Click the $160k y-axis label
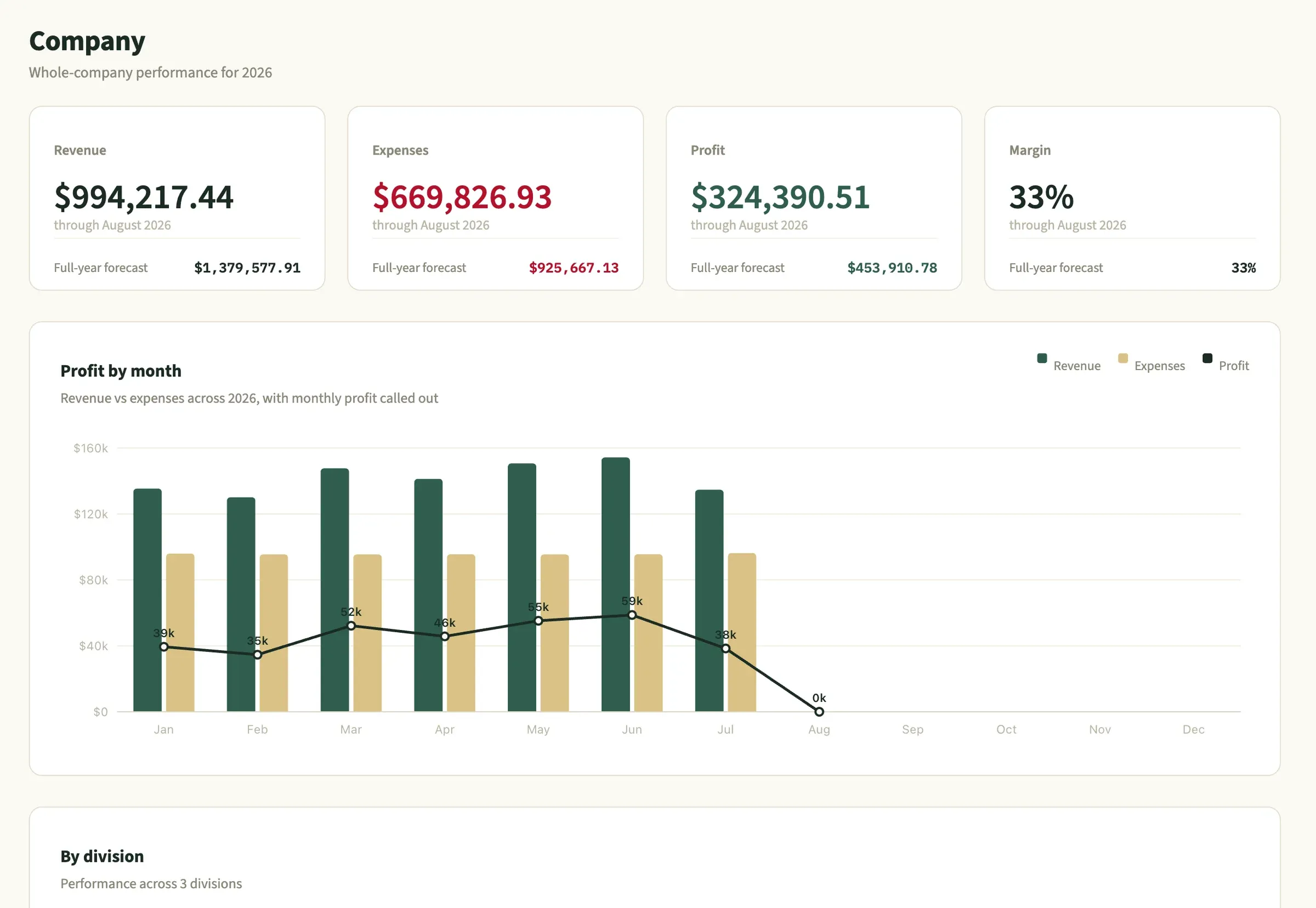1316x908 pixels. (x=90, y=448)
